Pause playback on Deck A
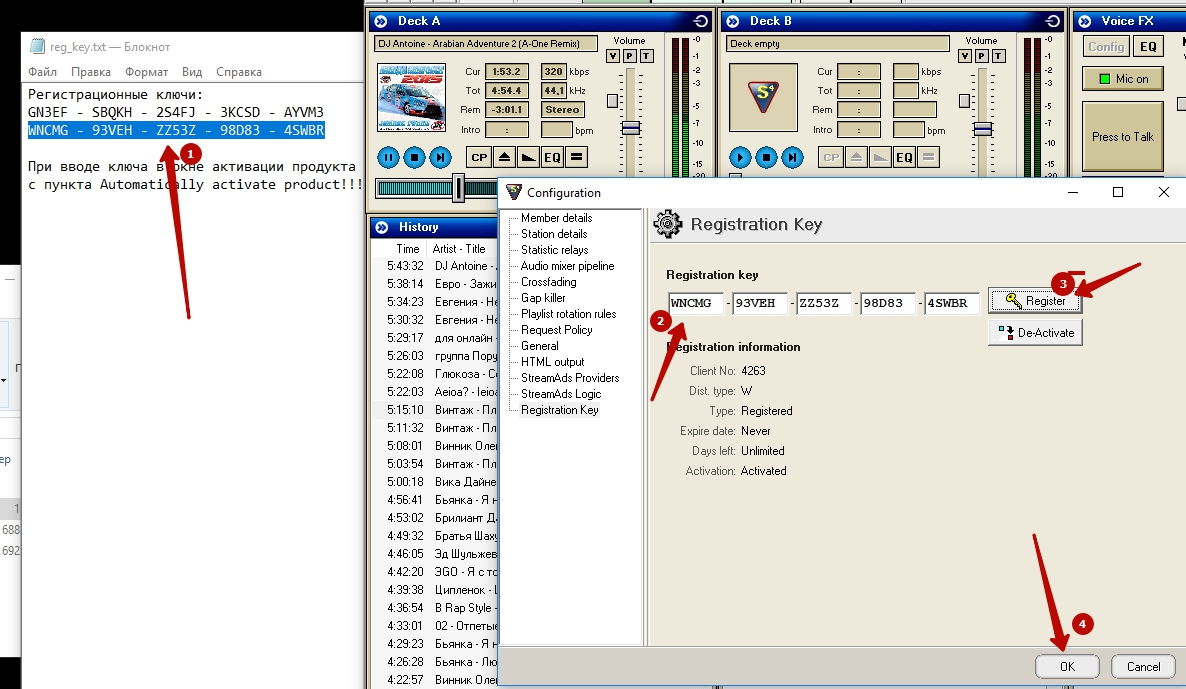 388,157
